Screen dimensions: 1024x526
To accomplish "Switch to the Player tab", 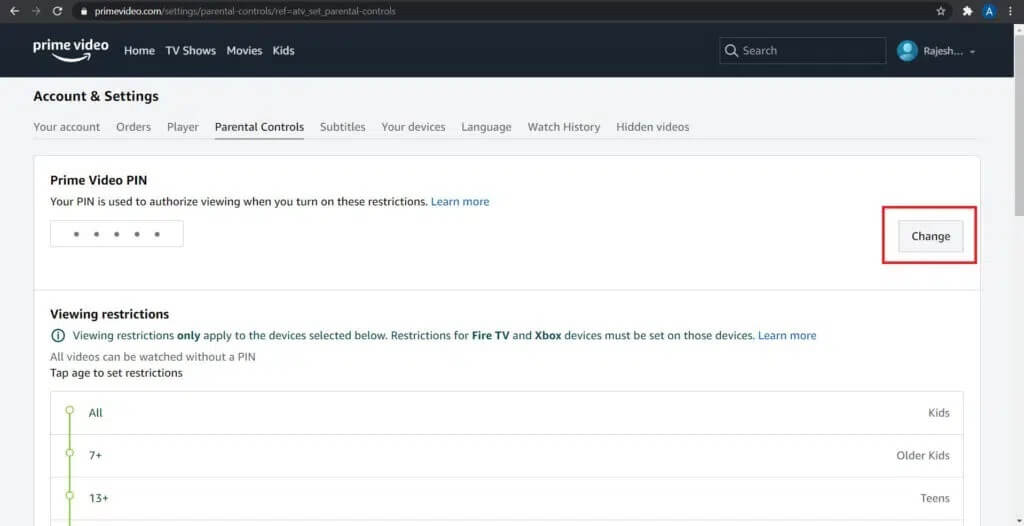I will pos(183,127).
